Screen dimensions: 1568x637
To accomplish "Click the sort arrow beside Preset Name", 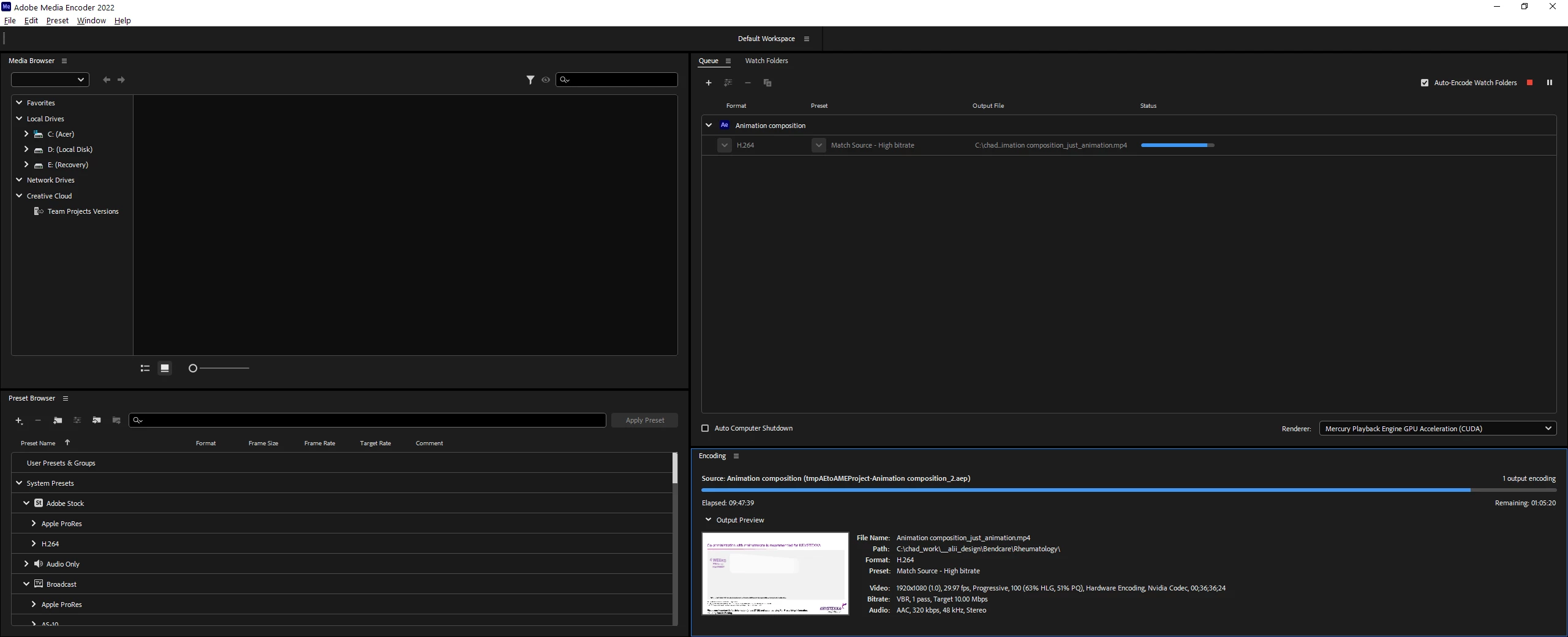I will coord(67,443).
